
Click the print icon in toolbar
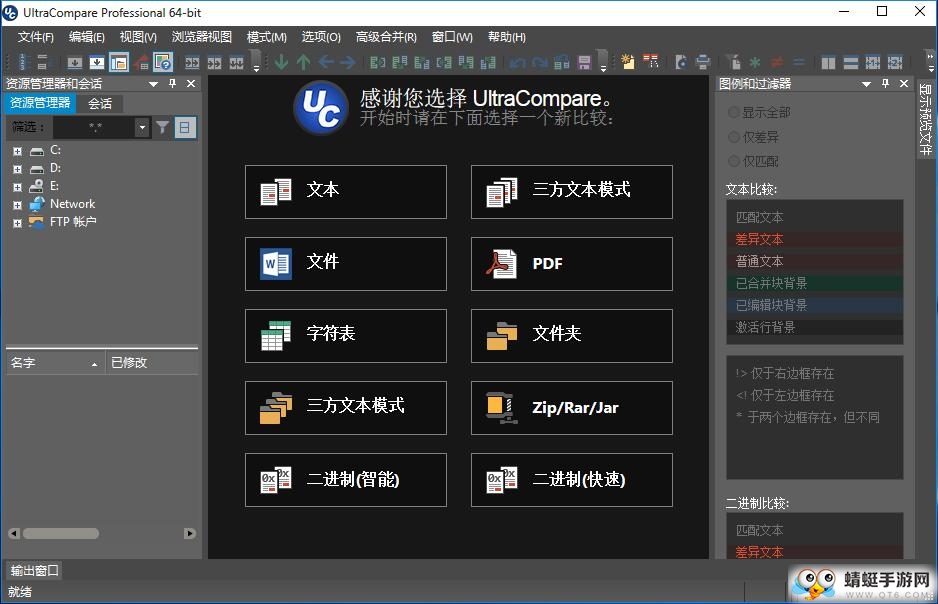pyautogui.click(x=703, y=62)
